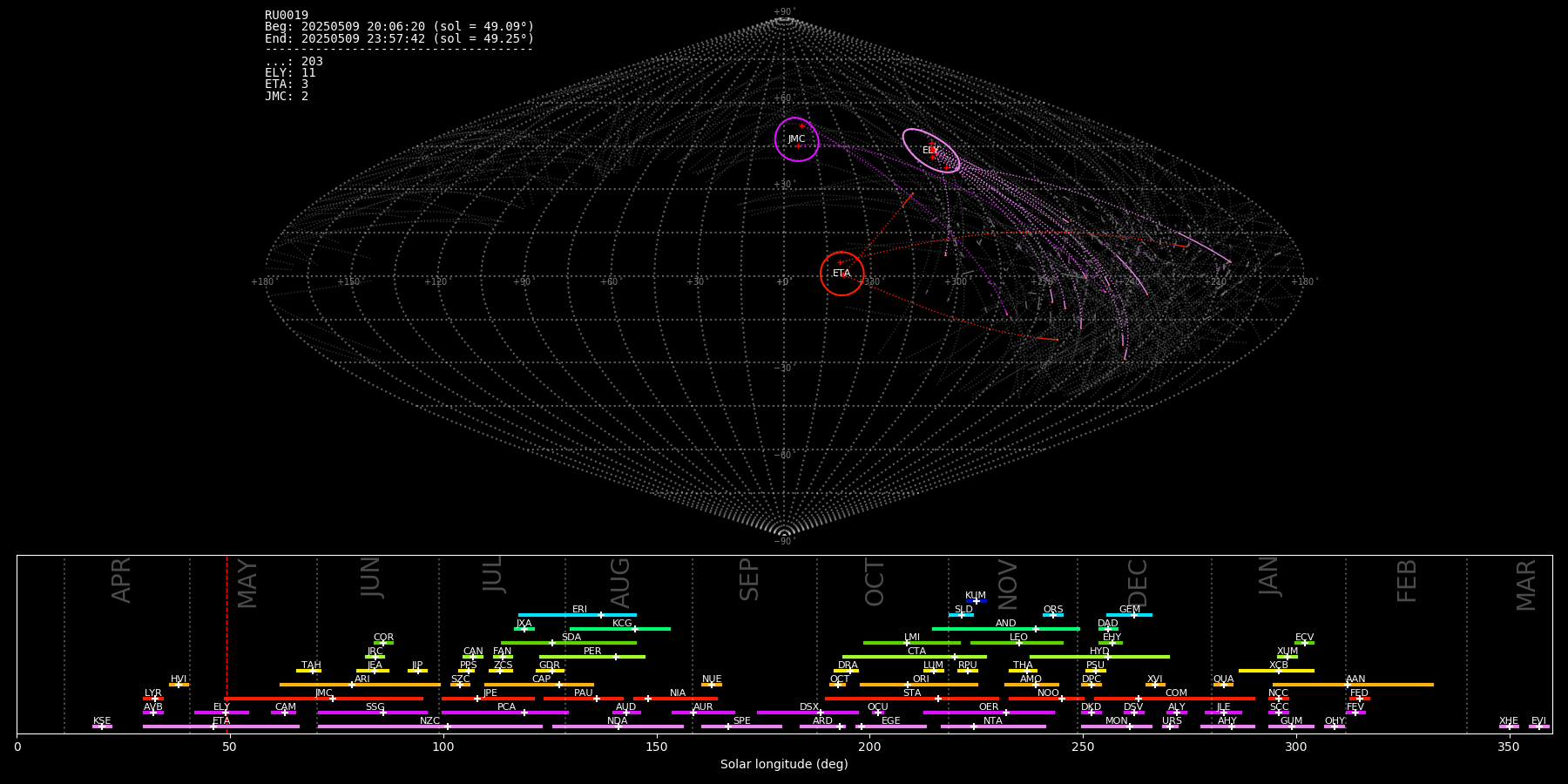Click the QUA shower label in timeline

1224,679
